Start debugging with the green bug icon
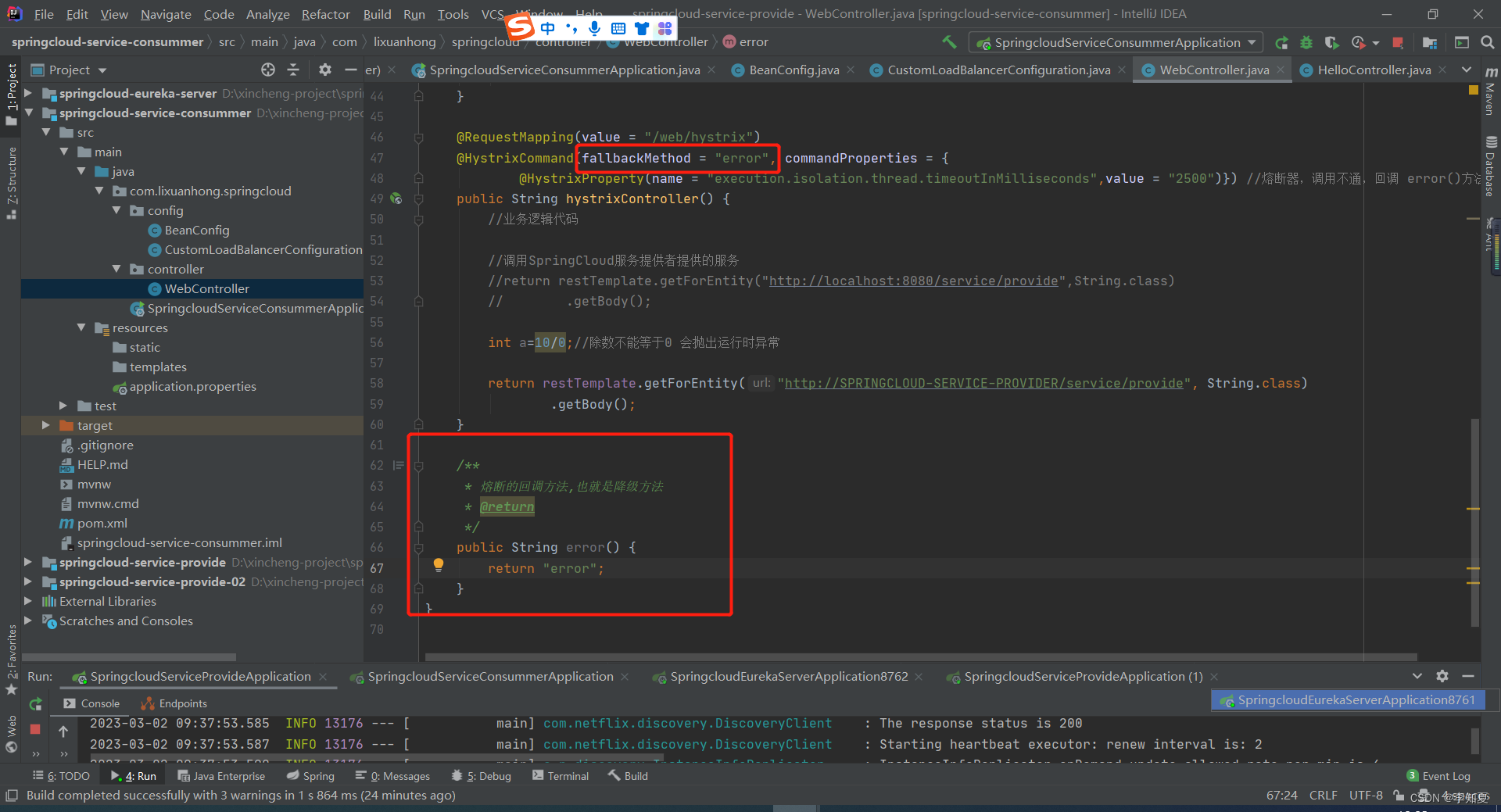Viewport: 1501px width, 812px height. click(1306, 43)
